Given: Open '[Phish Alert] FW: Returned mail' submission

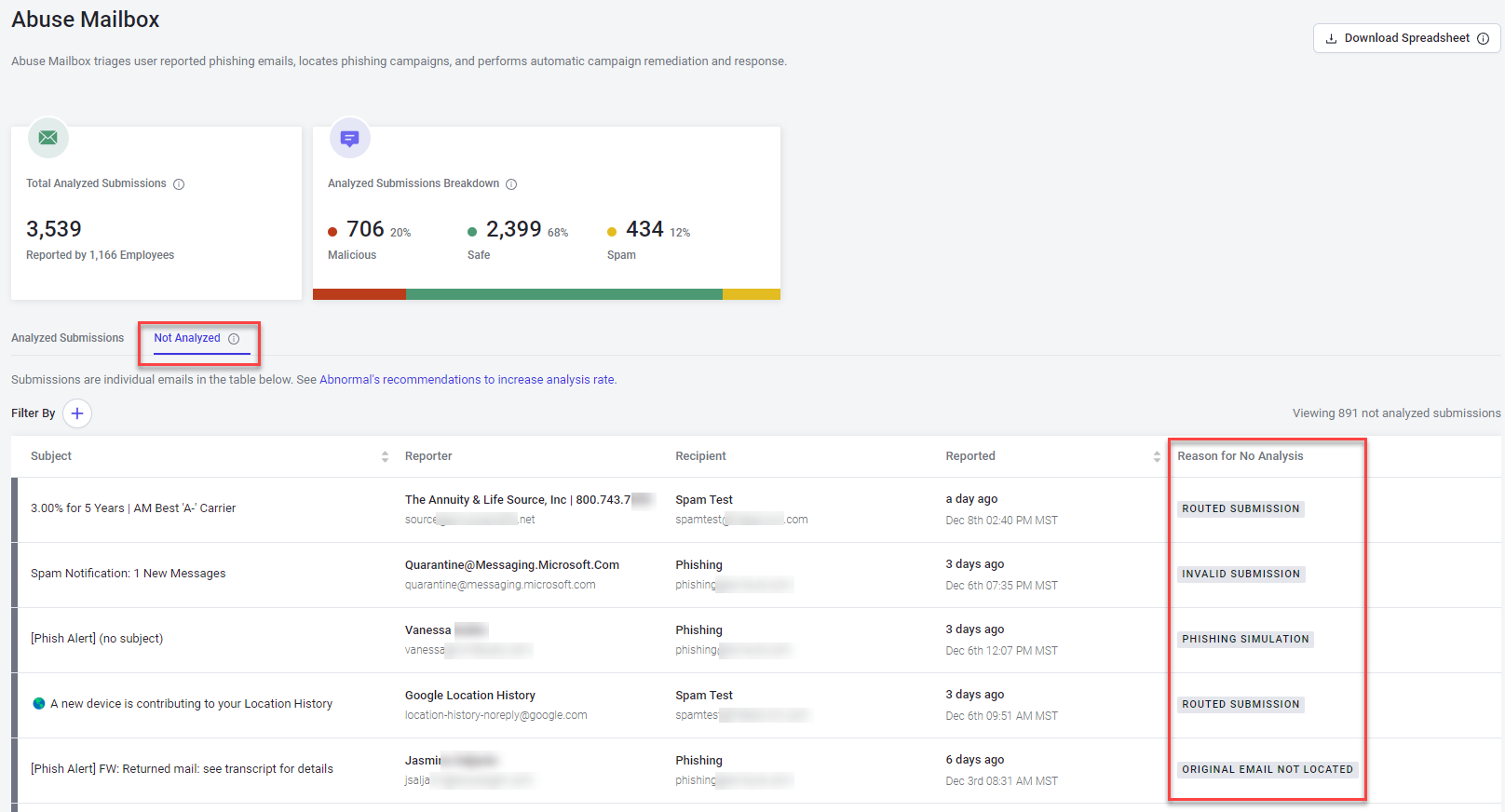Looking at the screenshot, I should [182, 769].
